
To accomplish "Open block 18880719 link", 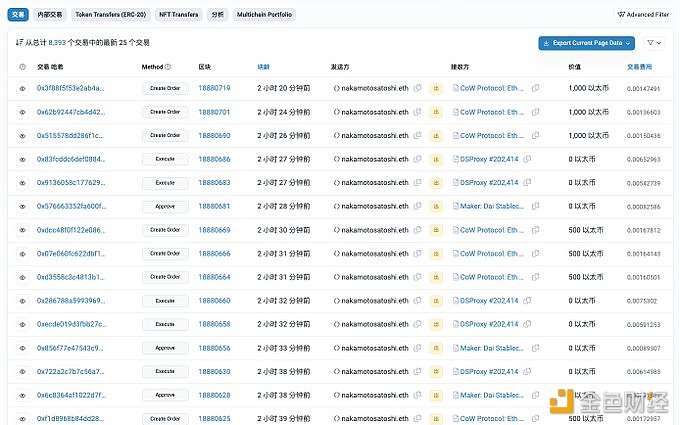I will click(214, 88).
